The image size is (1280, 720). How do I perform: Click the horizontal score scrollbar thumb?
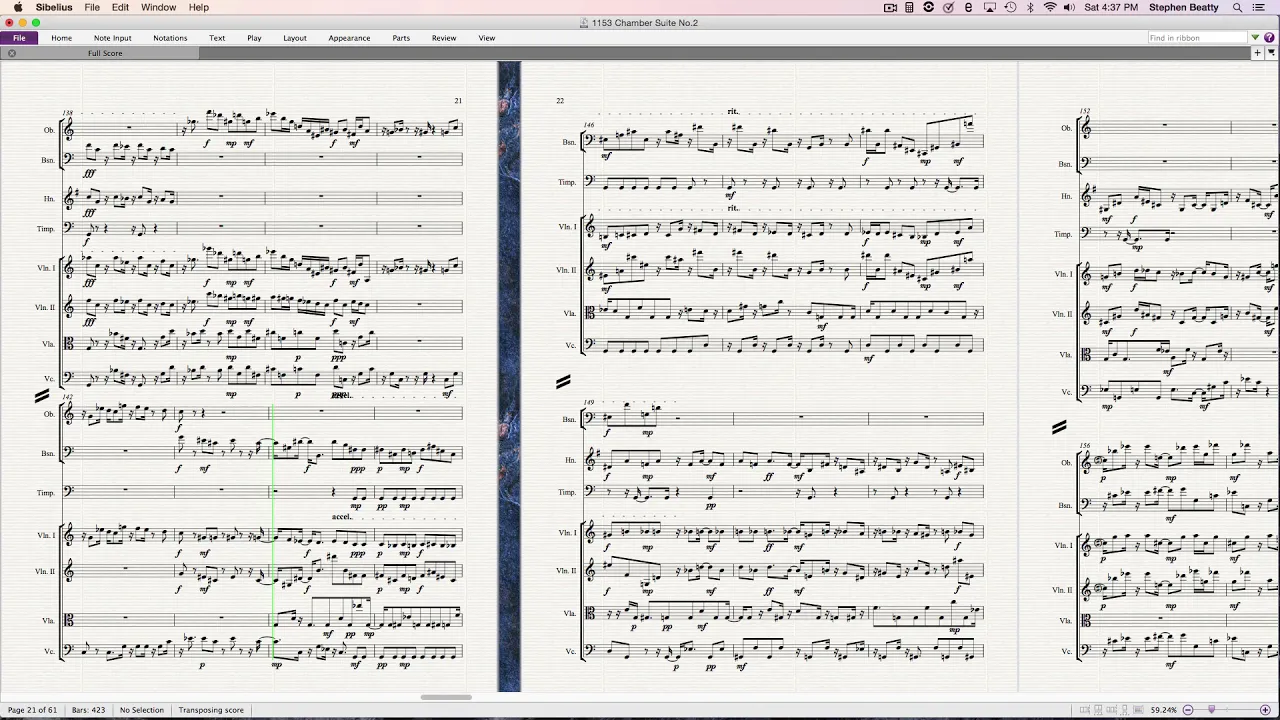coord(446,697)
